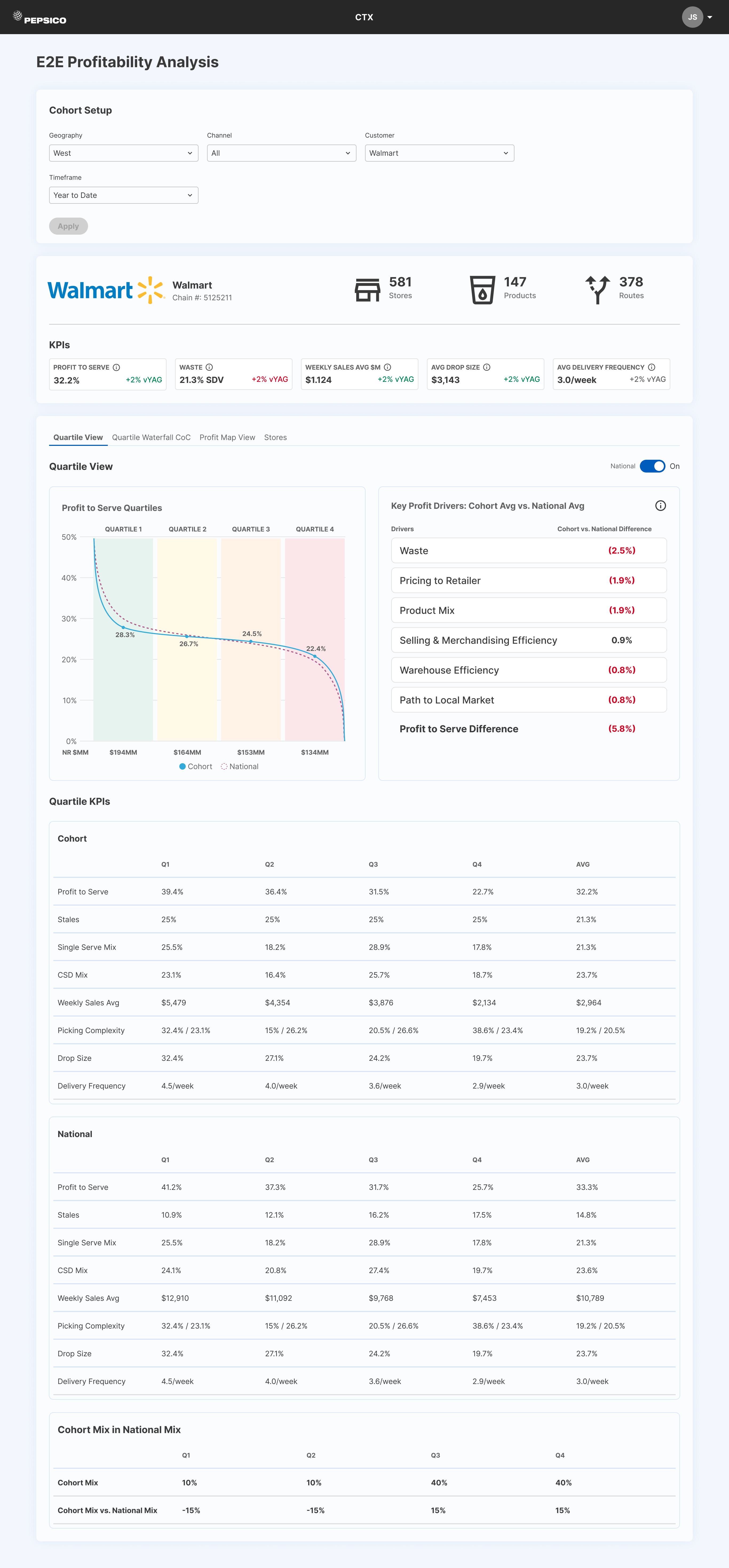Click Cohort Profit to Serve Q1 39.4%
This screenshot has height=1568, width=729.
172,892
